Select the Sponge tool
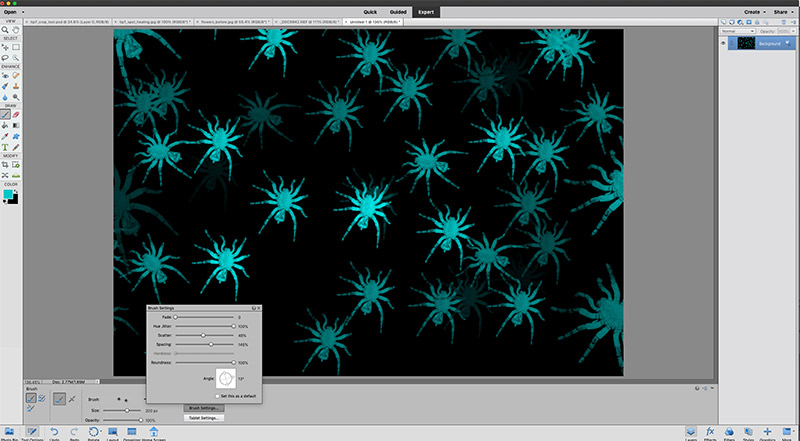Screen dimensions: 800x441 (x=16, y=97)
